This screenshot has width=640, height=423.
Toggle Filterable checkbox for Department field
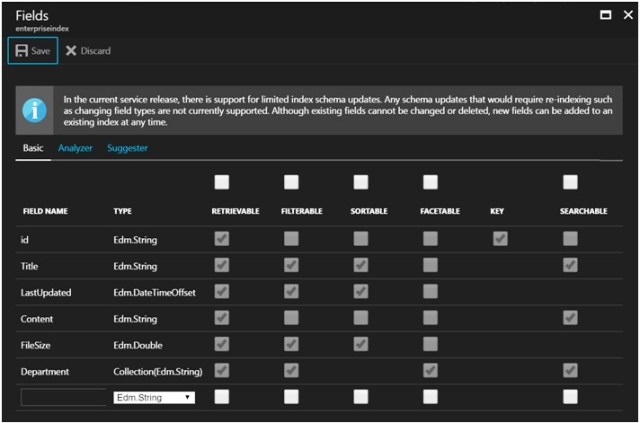[x=291, y=371]
